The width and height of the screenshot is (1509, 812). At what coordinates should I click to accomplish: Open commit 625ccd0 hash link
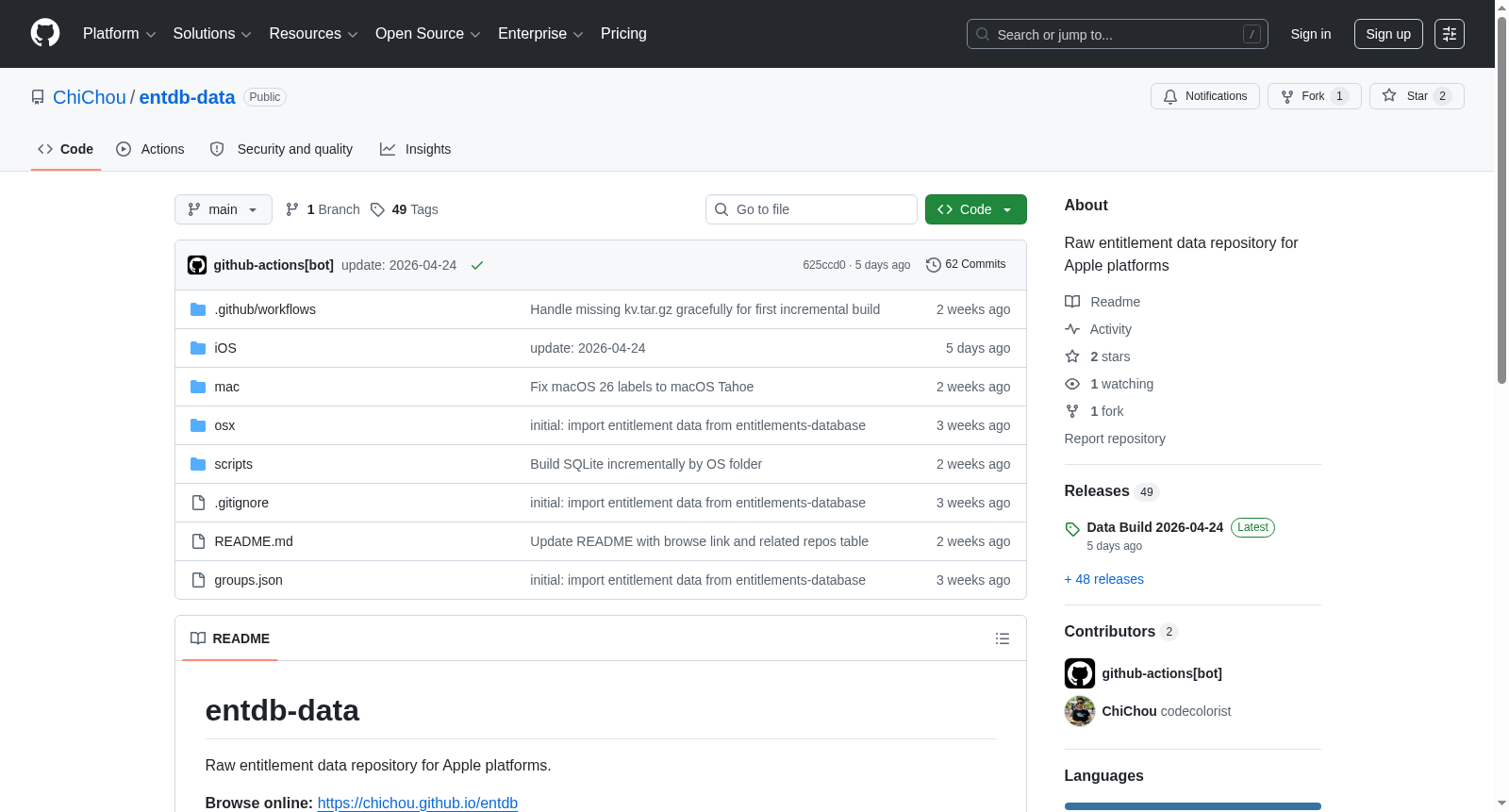[x=824, y=265]
